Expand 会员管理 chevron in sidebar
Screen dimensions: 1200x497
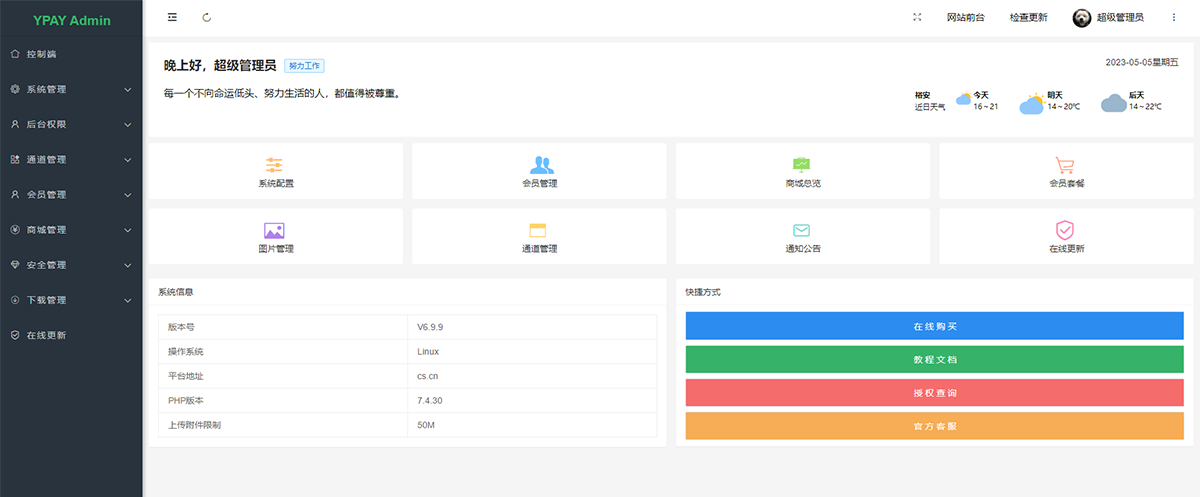tap(128, 194)
